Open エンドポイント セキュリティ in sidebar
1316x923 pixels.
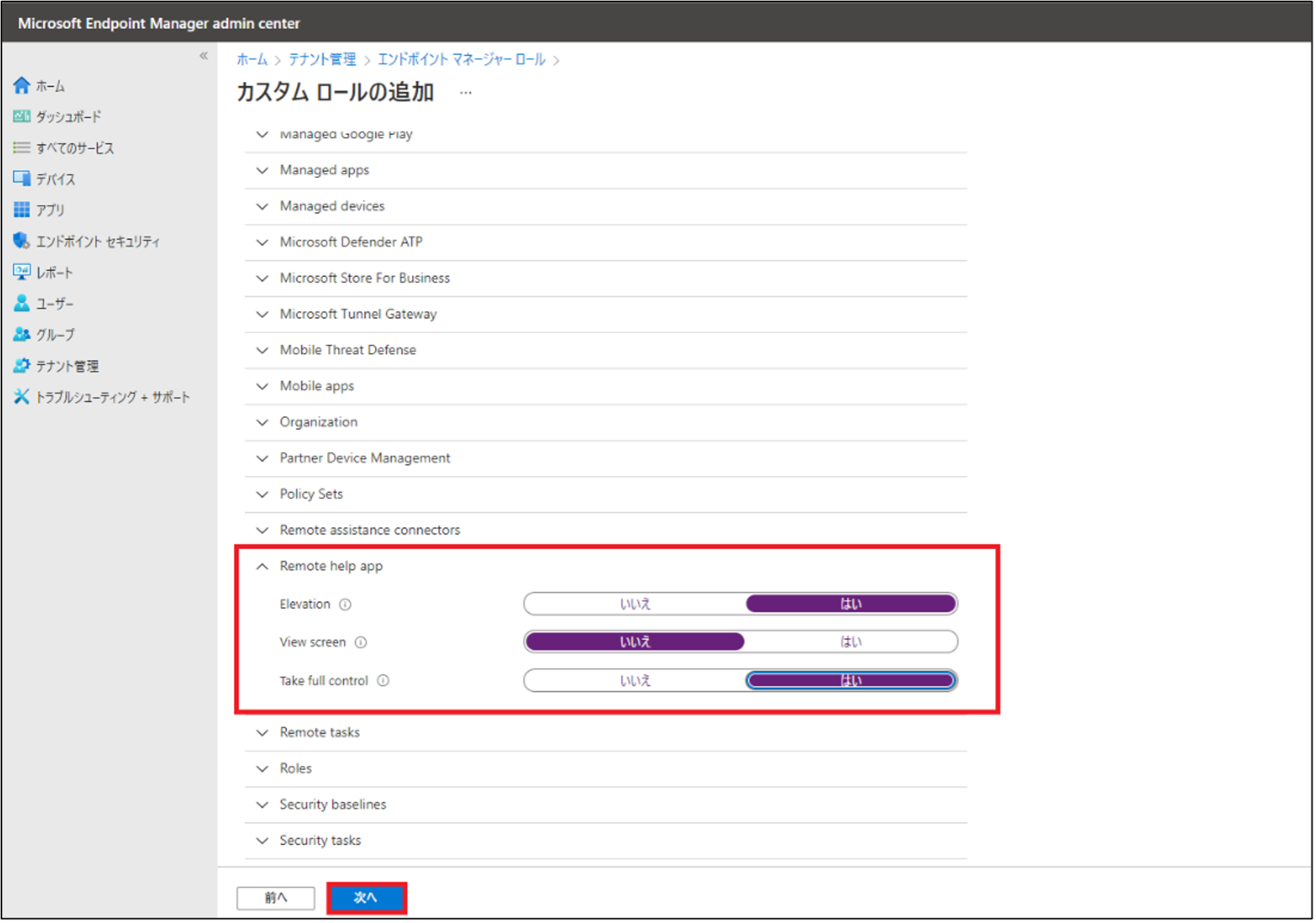tap(98, 242)
